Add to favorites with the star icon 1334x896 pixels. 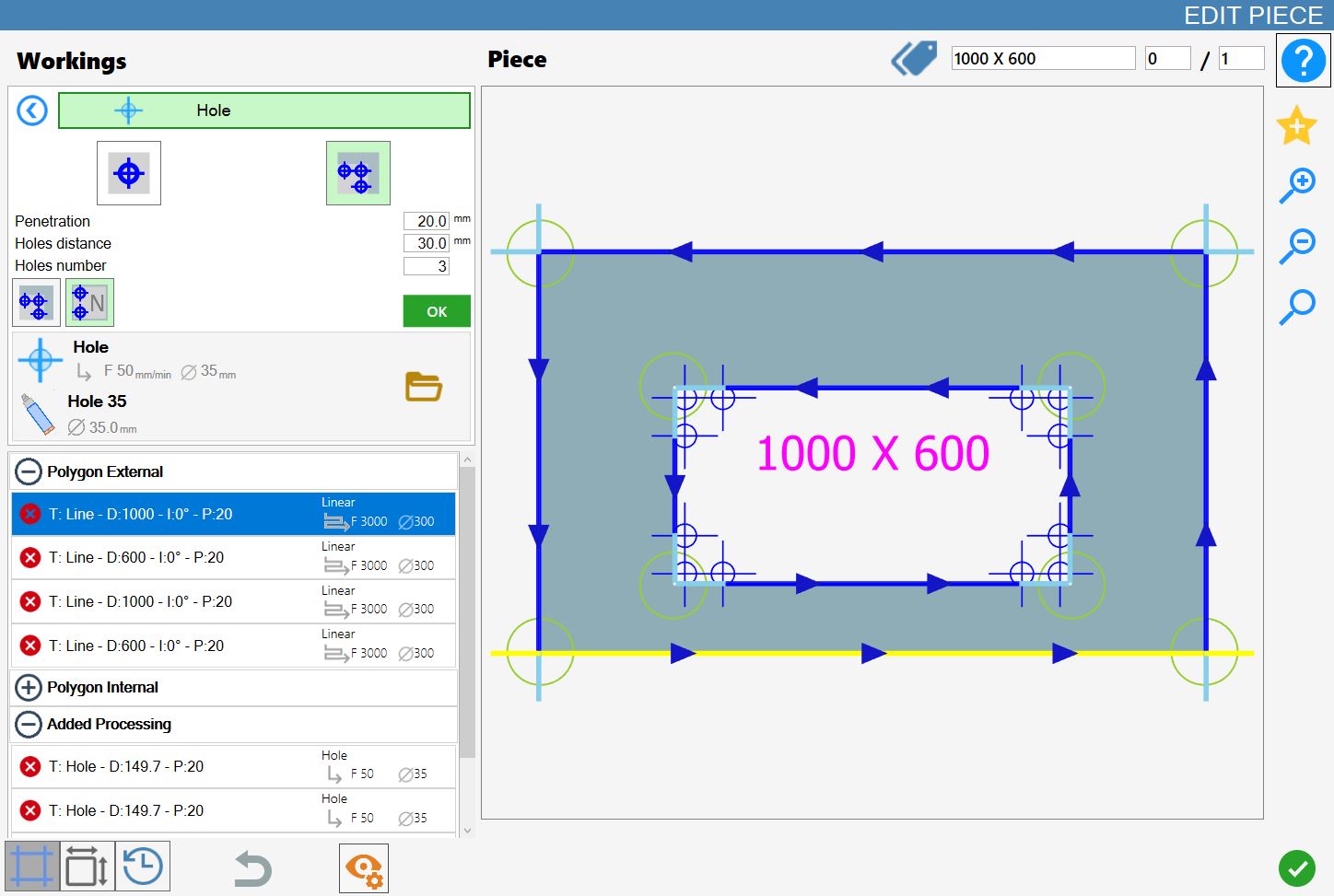tap(1296, 125)
